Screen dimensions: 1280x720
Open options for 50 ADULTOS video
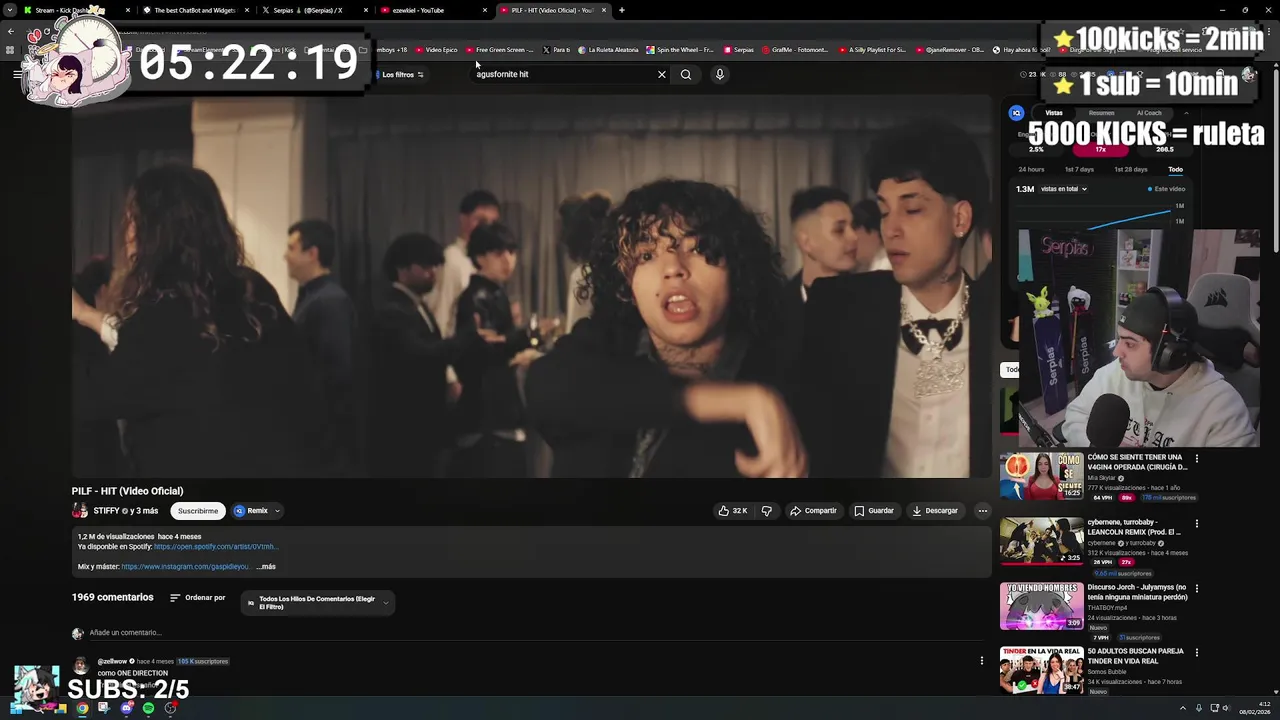(1197, 653)
